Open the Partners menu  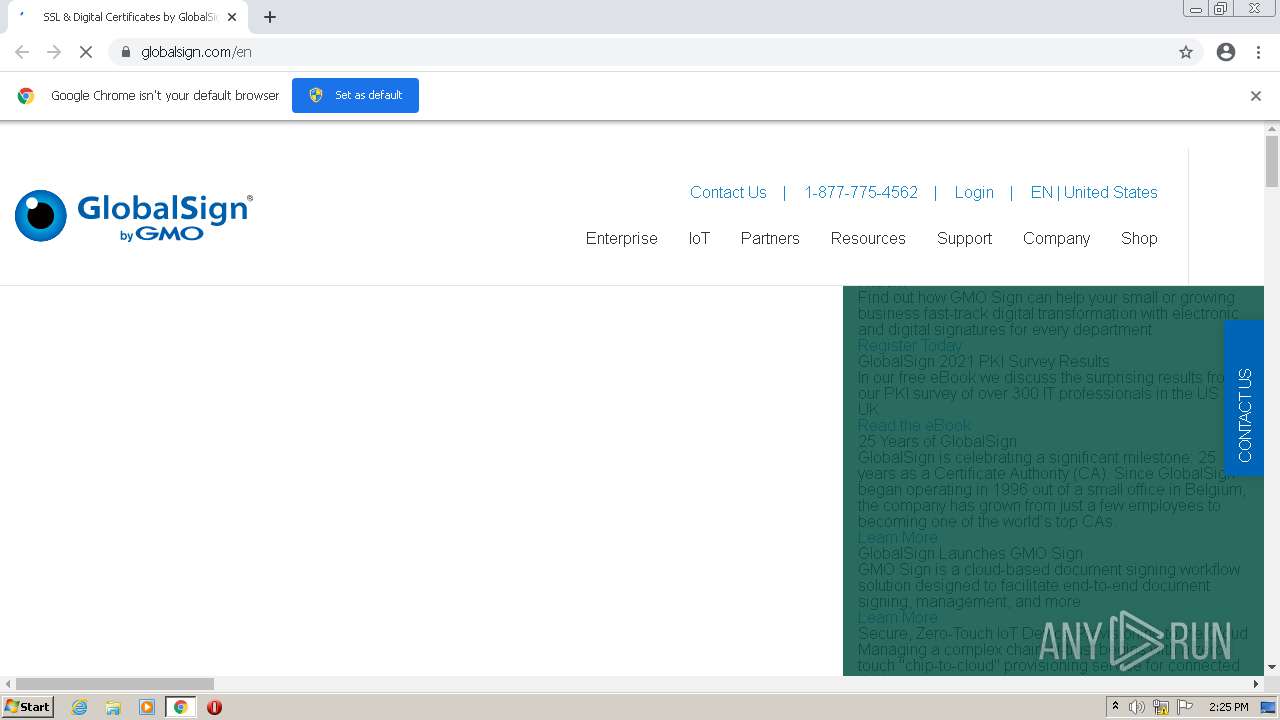(770, 238)
